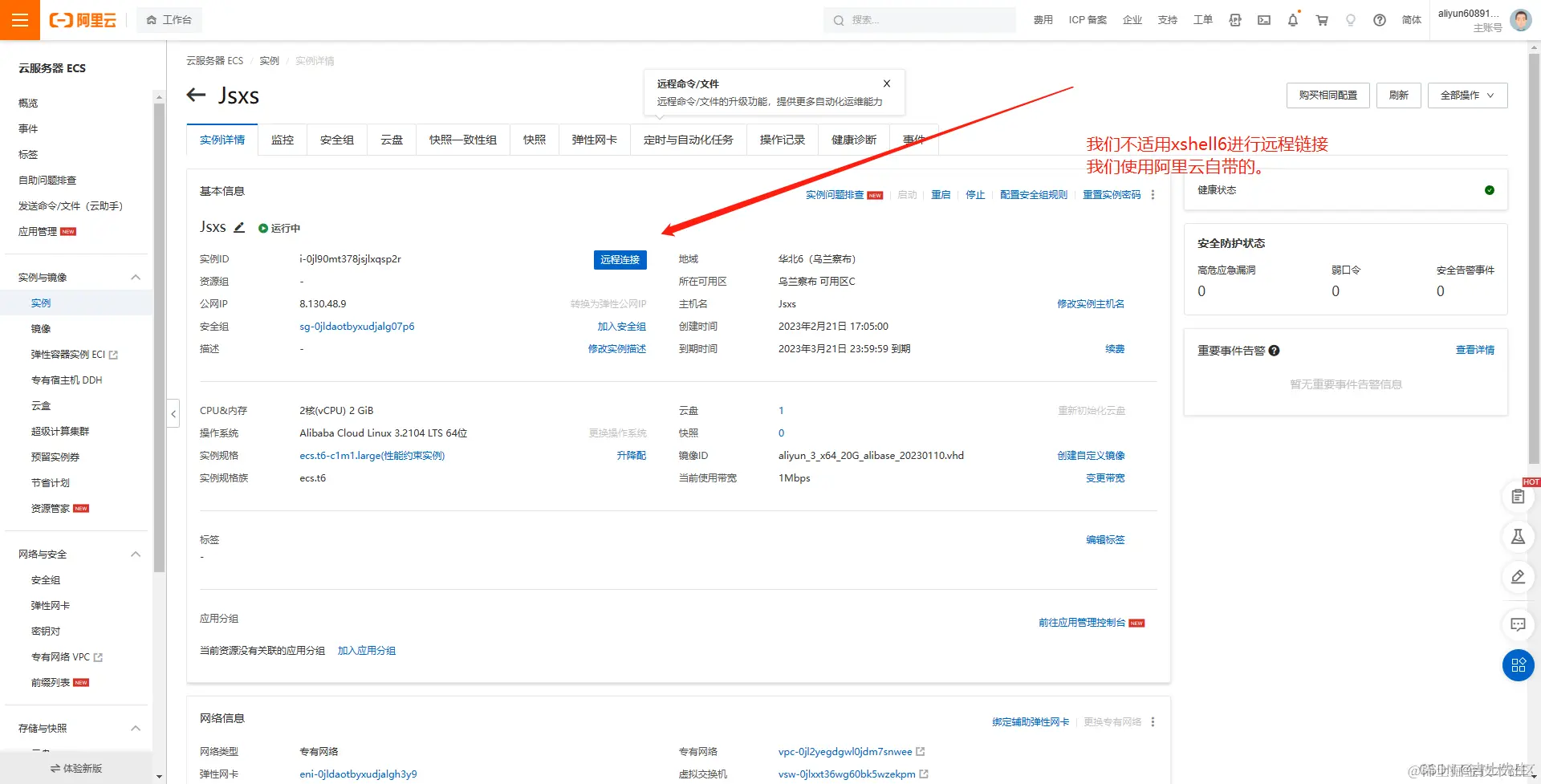Click the 购买相同配置 button

(1328, 95)
